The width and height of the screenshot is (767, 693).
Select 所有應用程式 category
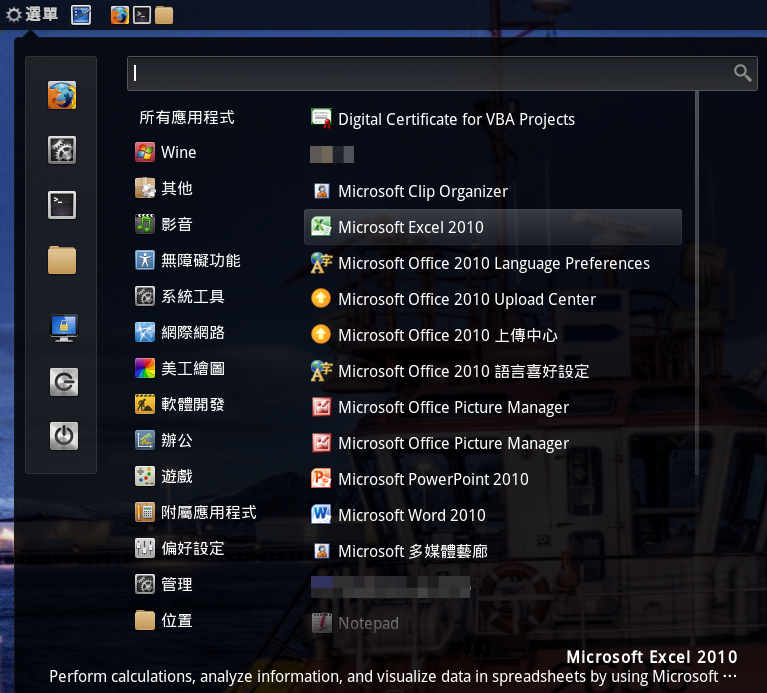(x=187, y=117)
